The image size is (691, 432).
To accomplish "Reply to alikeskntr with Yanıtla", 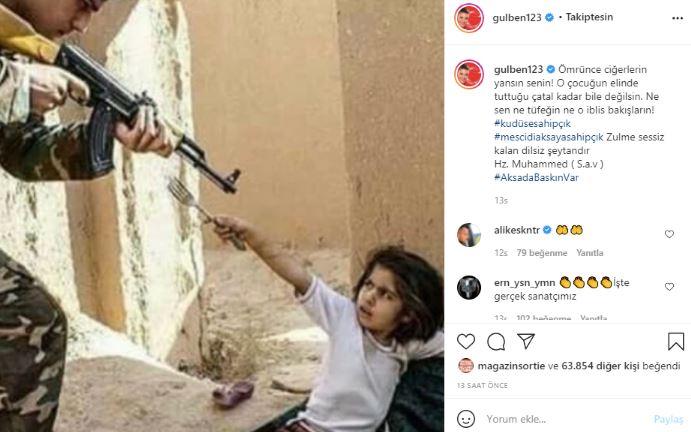I will (x=590, y=253).
